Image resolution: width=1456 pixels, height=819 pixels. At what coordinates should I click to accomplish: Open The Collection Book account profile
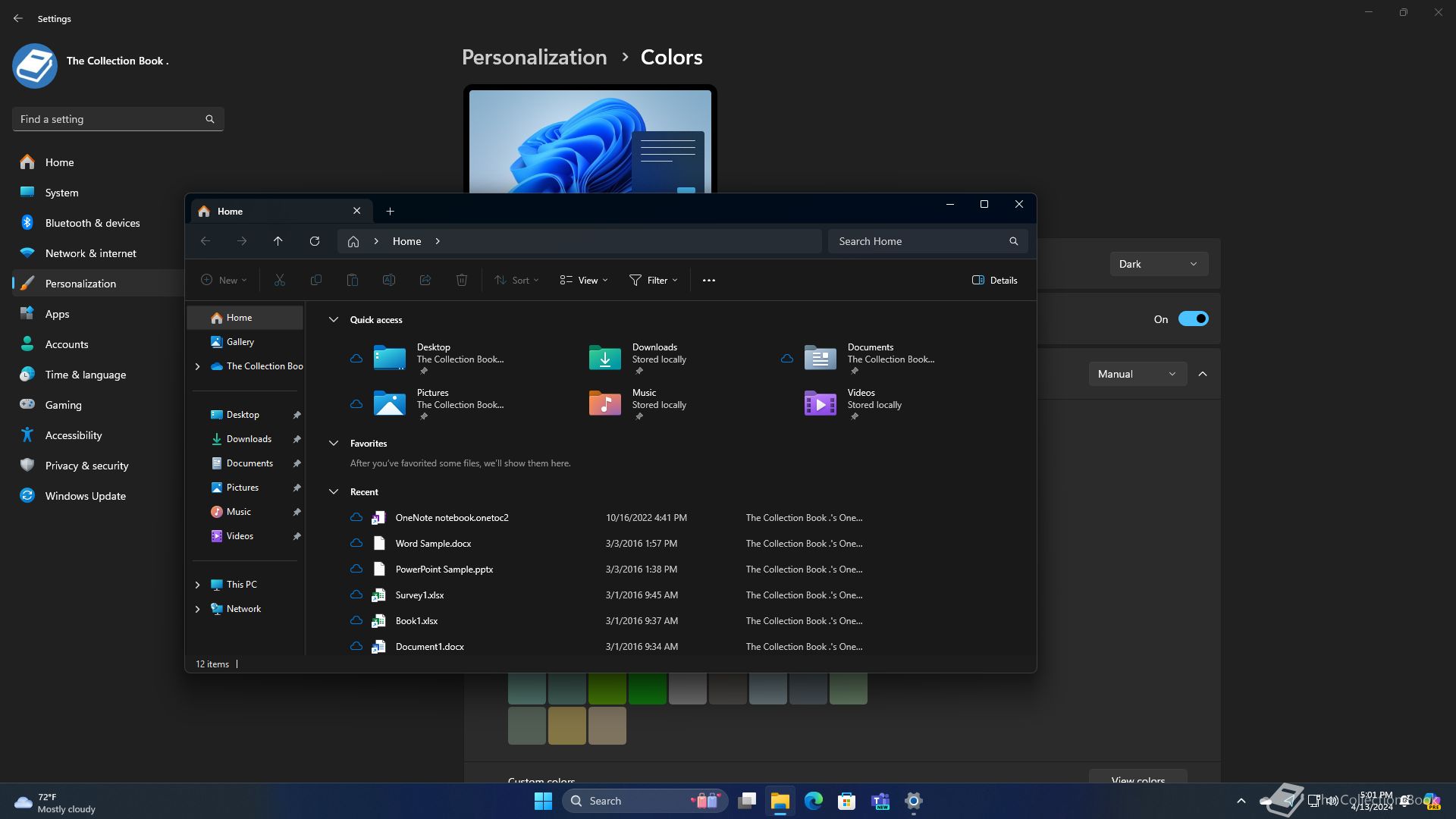coord(91,65)
